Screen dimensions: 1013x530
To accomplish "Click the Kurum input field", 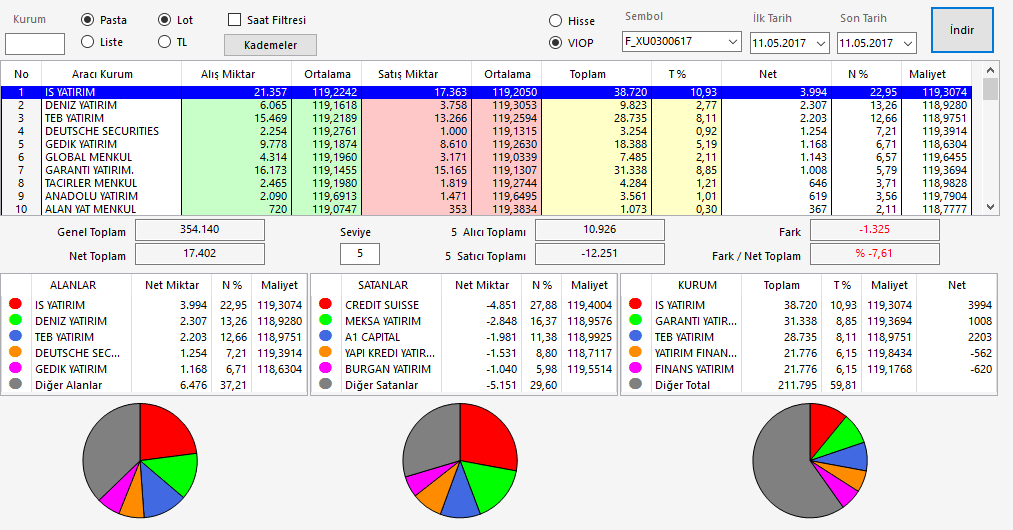I will (35, 44).
